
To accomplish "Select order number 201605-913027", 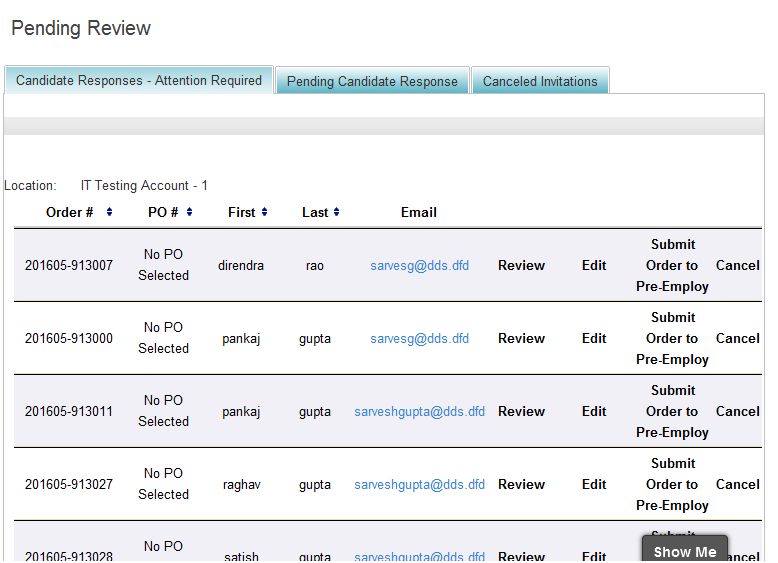I will coord(69,484).
